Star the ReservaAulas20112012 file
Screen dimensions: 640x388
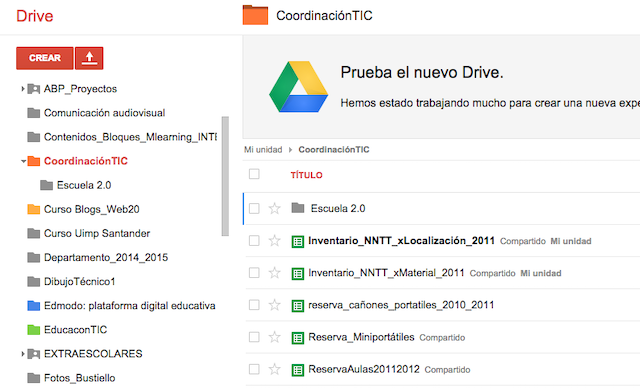[275, 369]
